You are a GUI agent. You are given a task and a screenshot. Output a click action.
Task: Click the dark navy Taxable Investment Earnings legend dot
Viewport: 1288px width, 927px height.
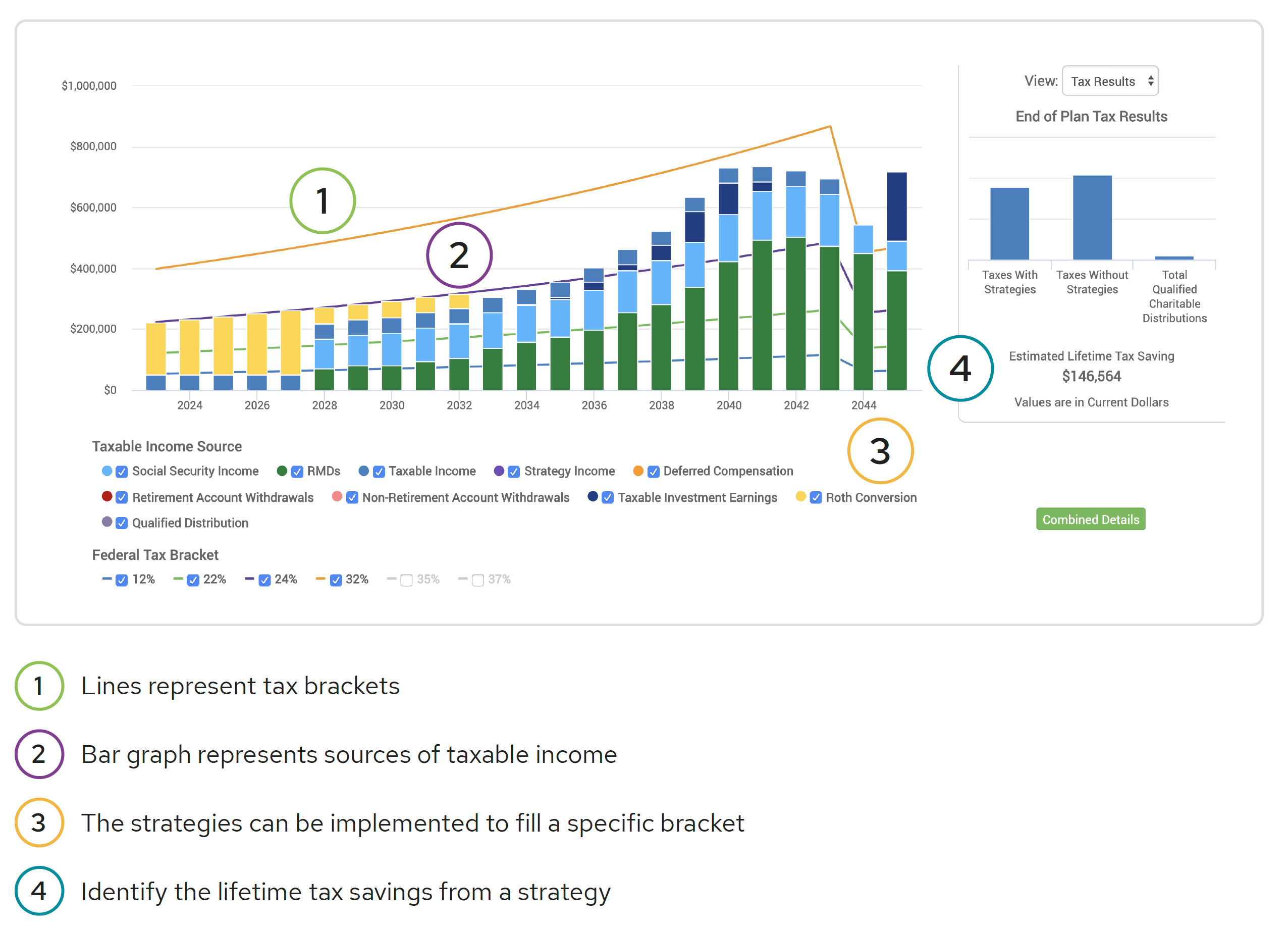point(593,496)
